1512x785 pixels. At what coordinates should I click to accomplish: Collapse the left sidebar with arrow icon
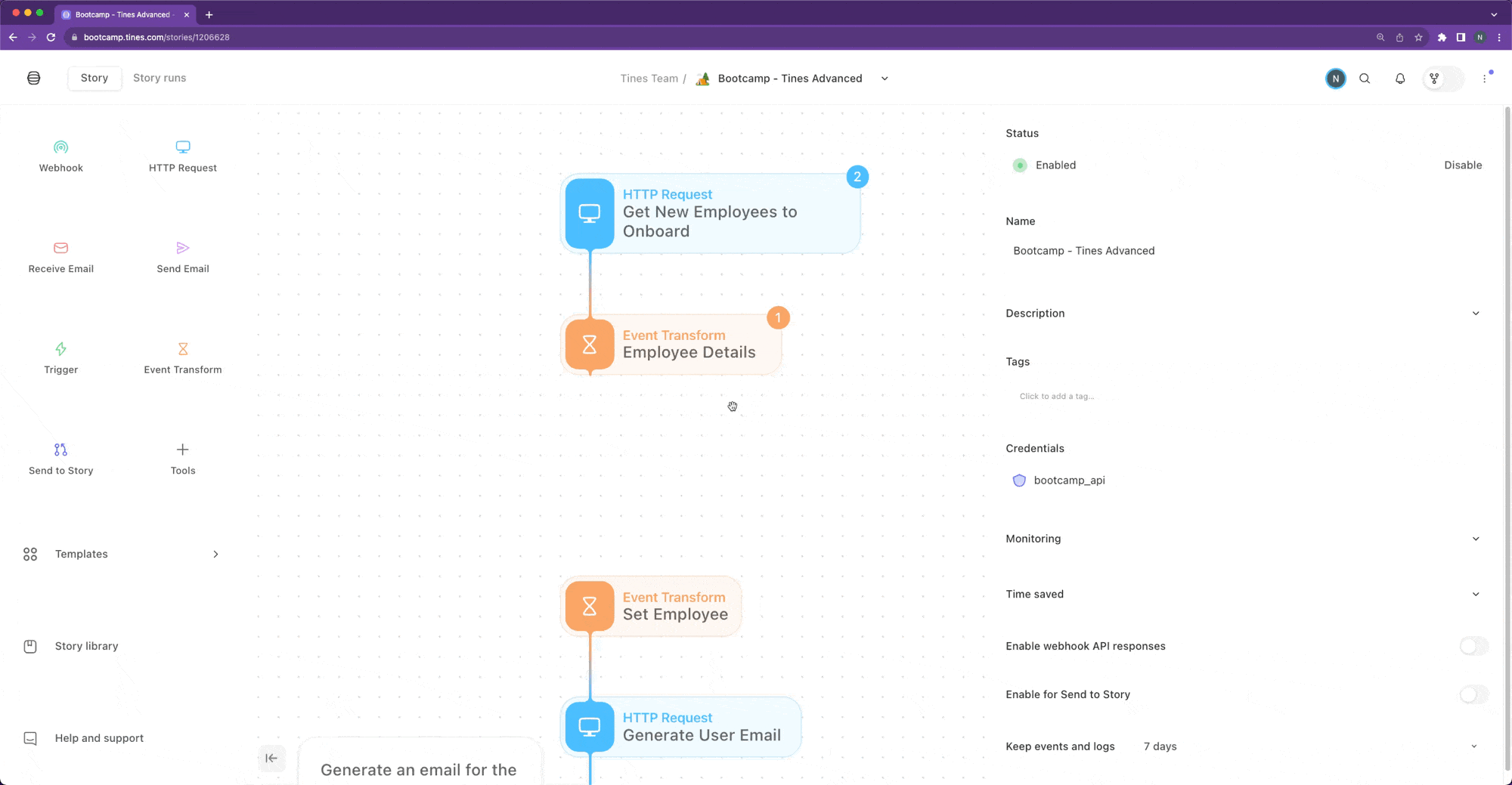pyautogui.click(x=271, y=758)
